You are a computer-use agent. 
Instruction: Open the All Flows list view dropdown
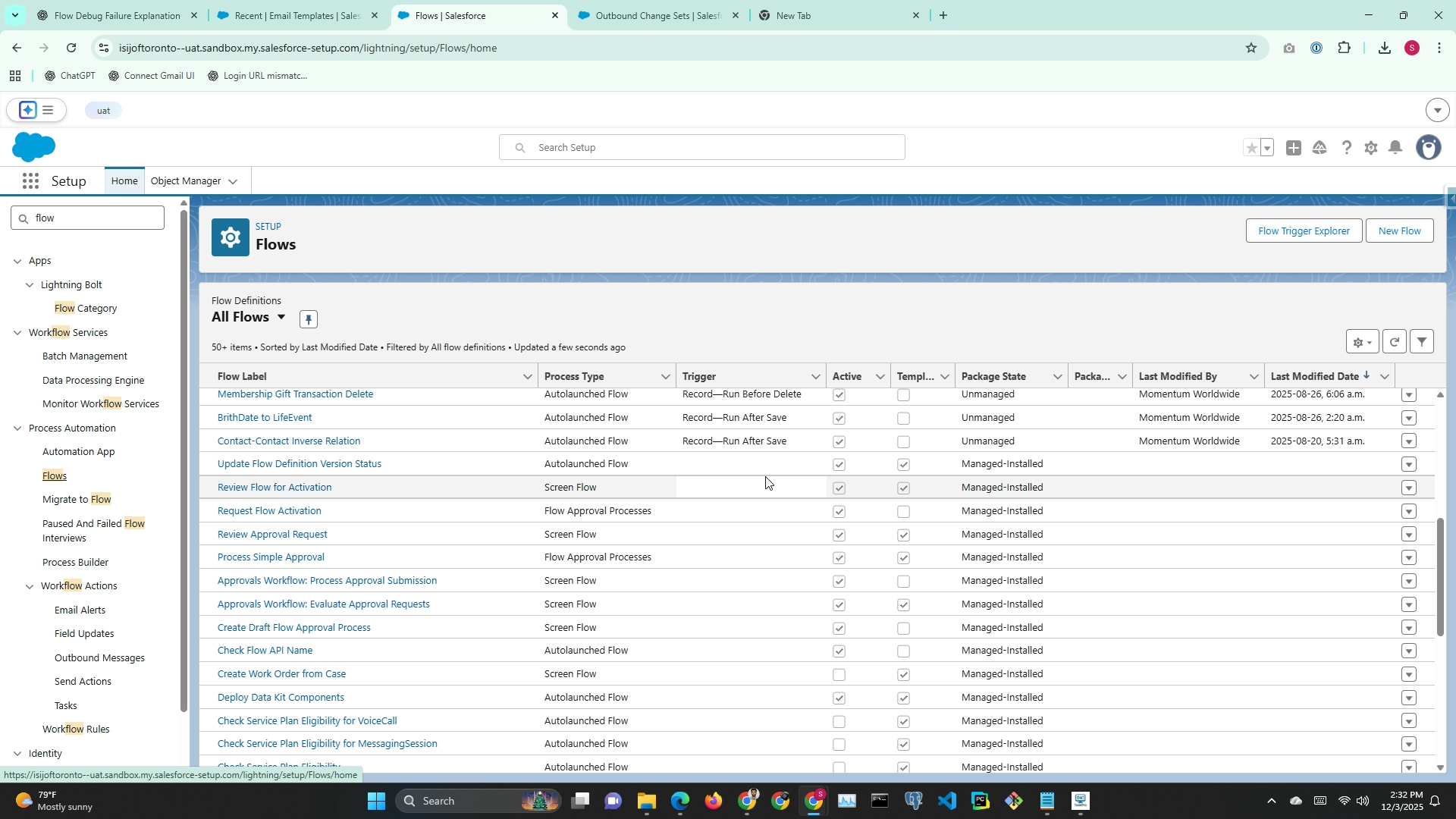[x=281, y=317]
